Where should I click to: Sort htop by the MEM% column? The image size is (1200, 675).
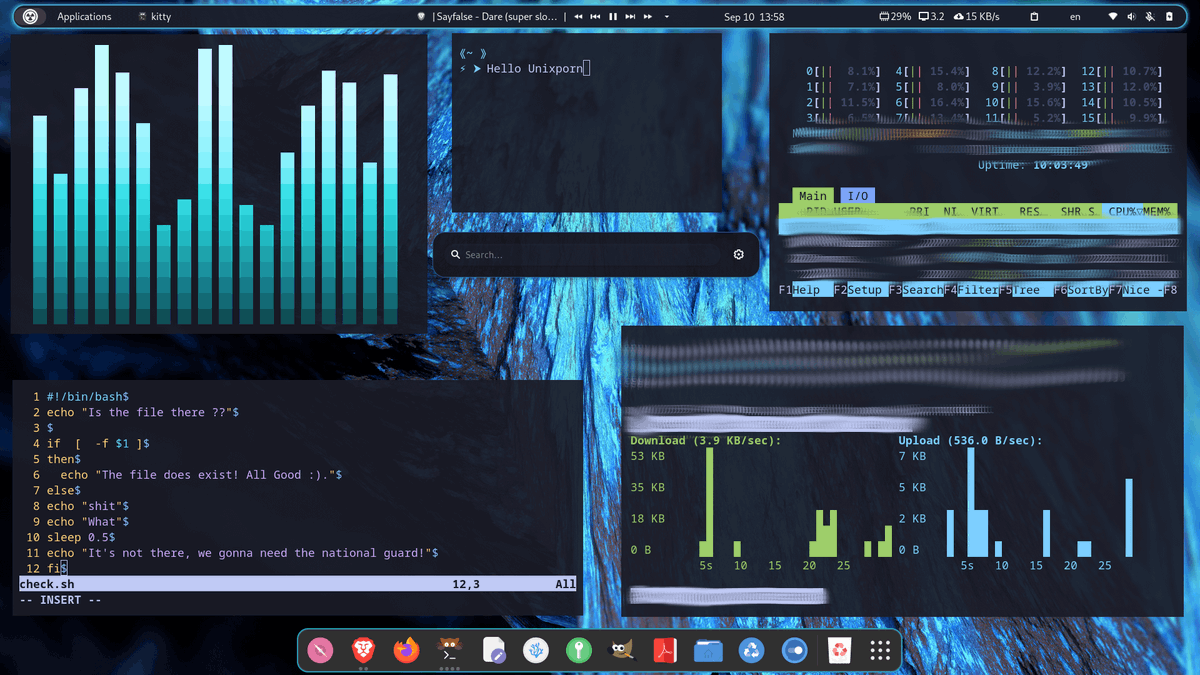pyautogui.click(x=1157, y=211)
